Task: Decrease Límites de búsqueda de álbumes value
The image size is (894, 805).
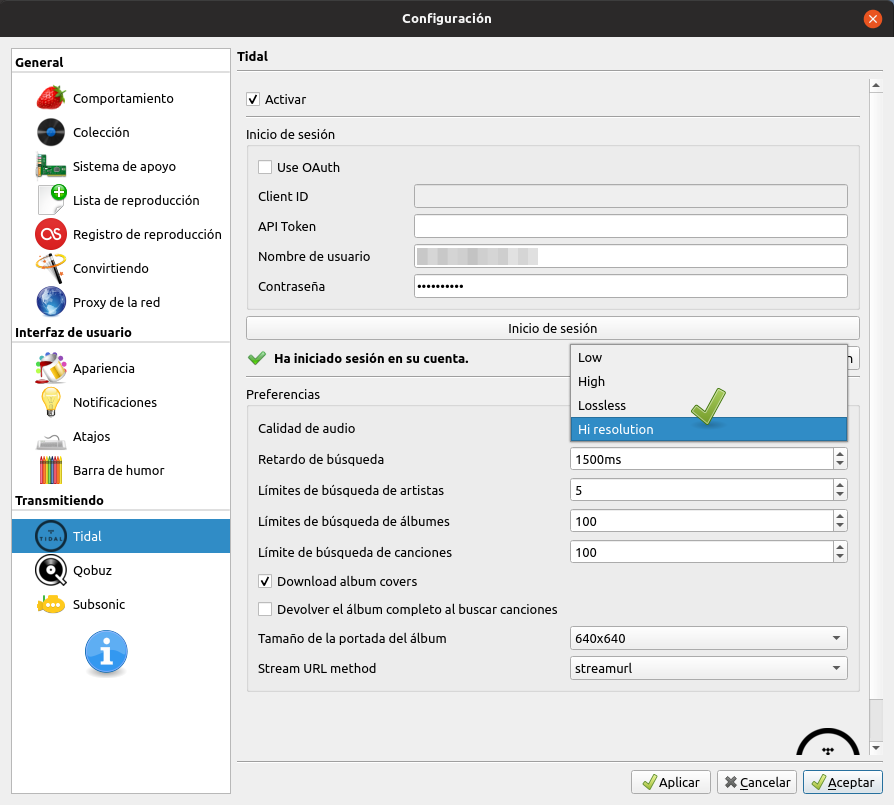Action: click(x=840, y=526)
